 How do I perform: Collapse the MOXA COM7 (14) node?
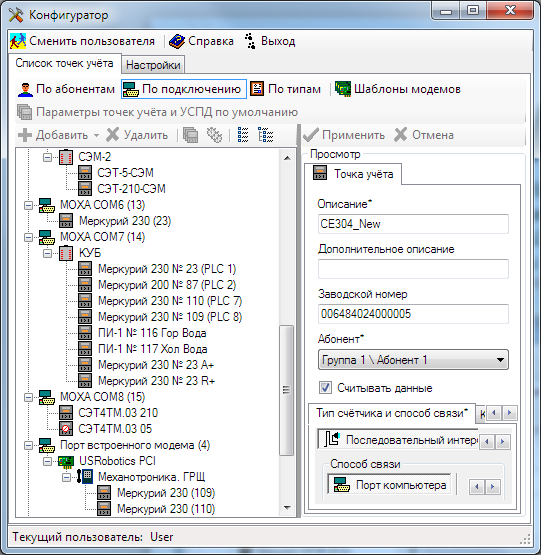click(28, 237)
